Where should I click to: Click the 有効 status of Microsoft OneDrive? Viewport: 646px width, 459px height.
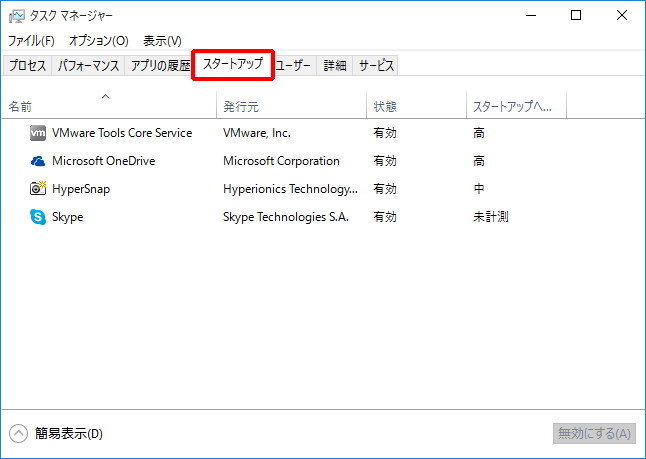[385, 161]
